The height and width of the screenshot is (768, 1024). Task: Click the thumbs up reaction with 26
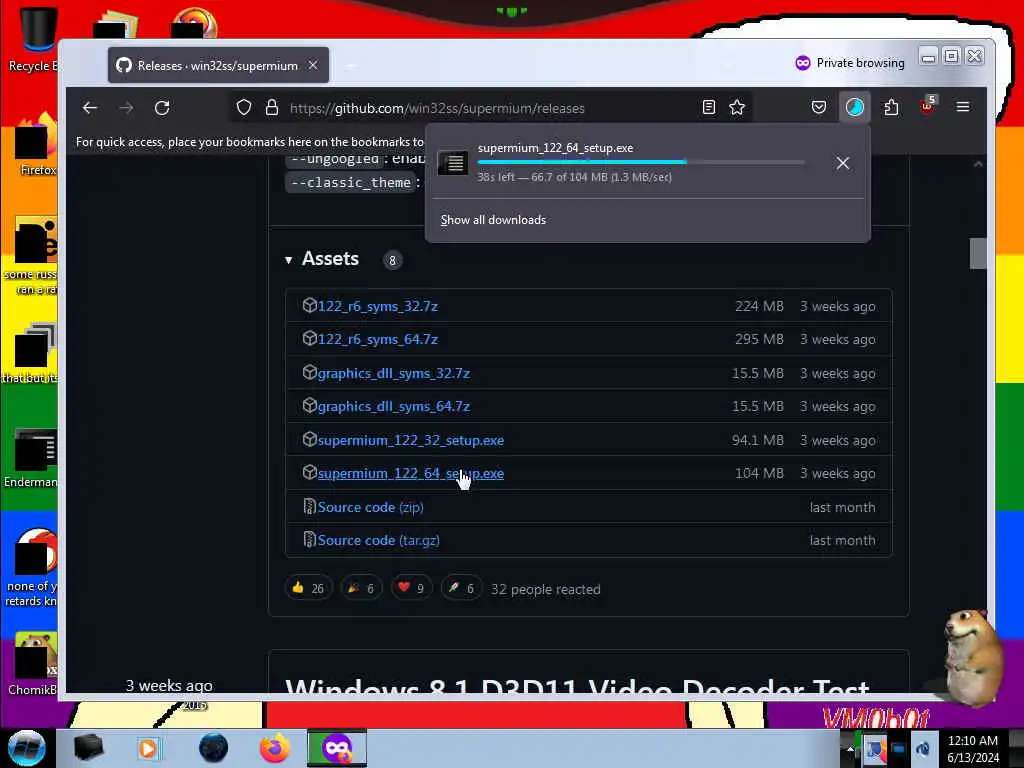[308, 588]
